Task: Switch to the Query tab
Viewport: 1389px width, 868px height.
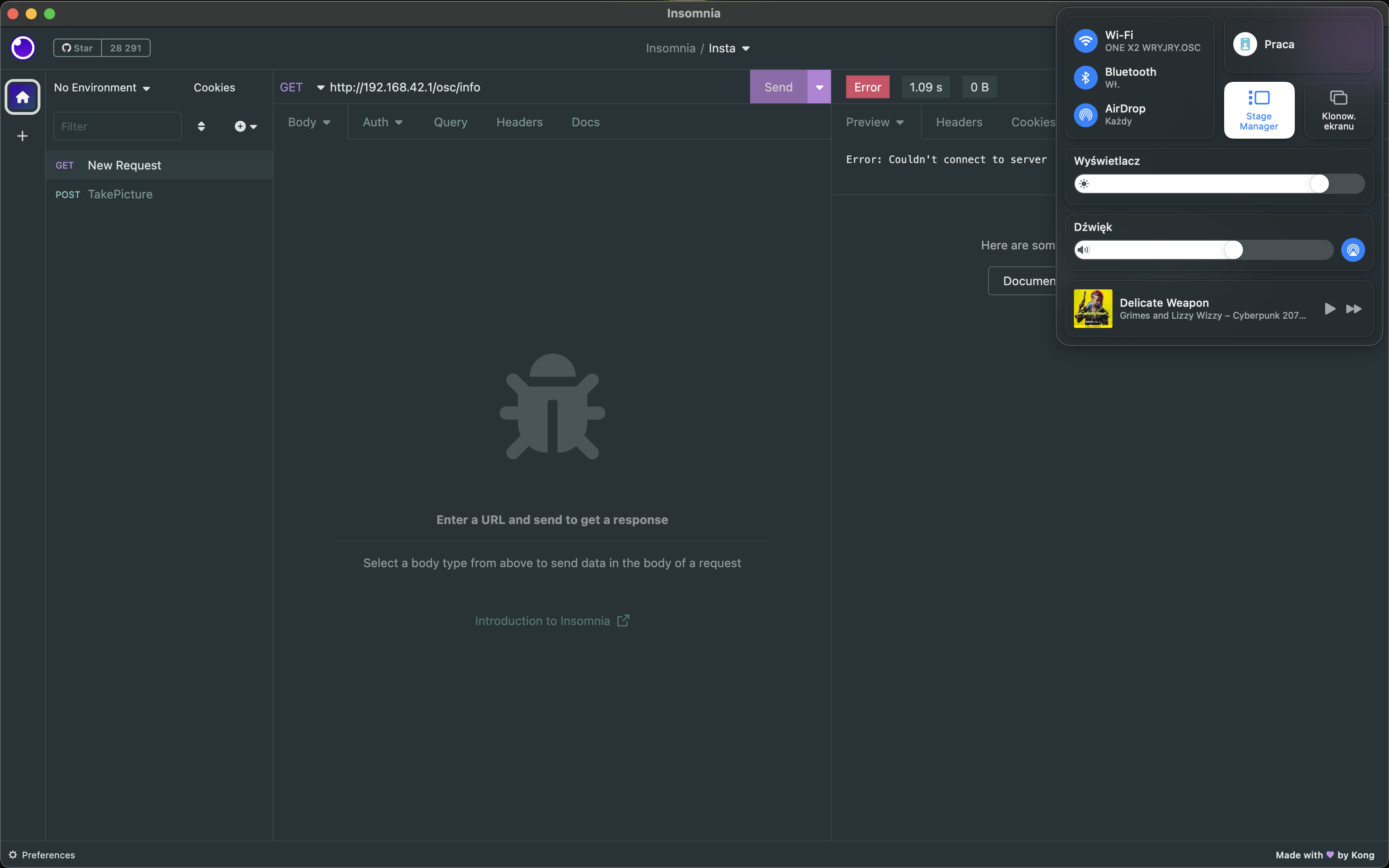Action: [450, 122]
